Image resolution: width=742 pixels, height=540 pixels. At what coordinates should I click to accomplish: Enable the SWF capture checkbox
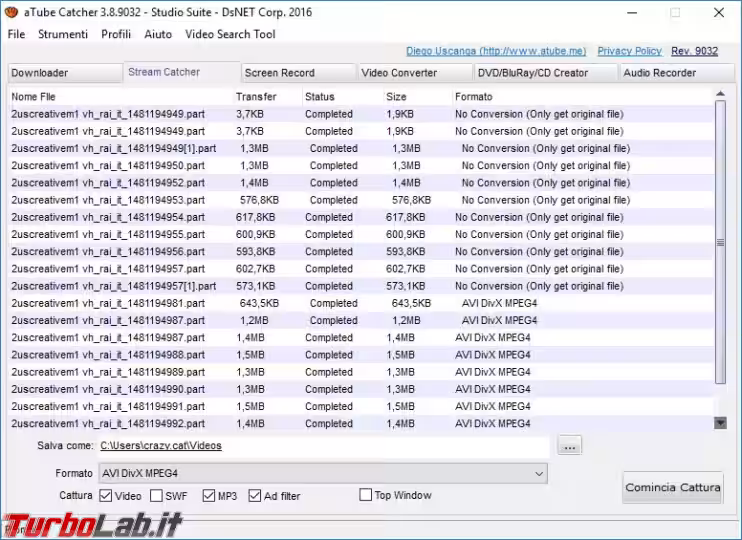(156, 496)
